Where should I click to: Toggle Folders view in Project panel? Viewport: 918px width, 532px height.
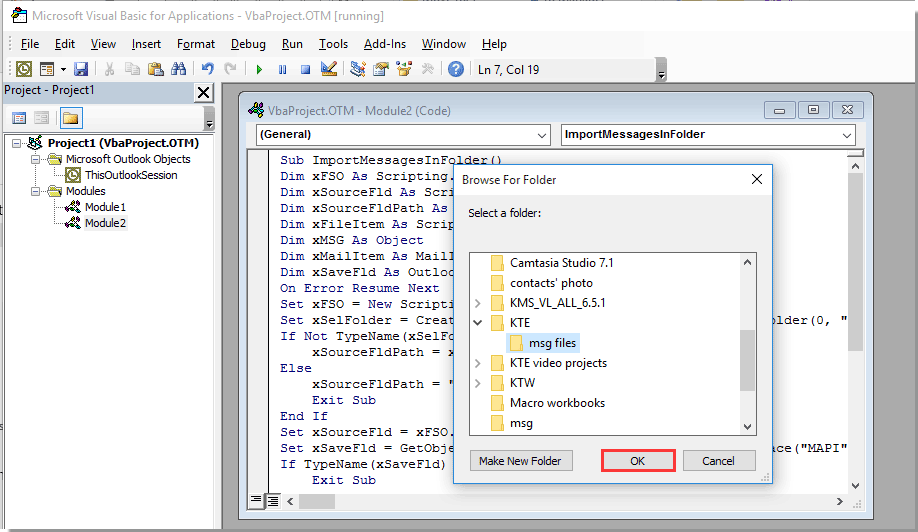coord(70,118)
